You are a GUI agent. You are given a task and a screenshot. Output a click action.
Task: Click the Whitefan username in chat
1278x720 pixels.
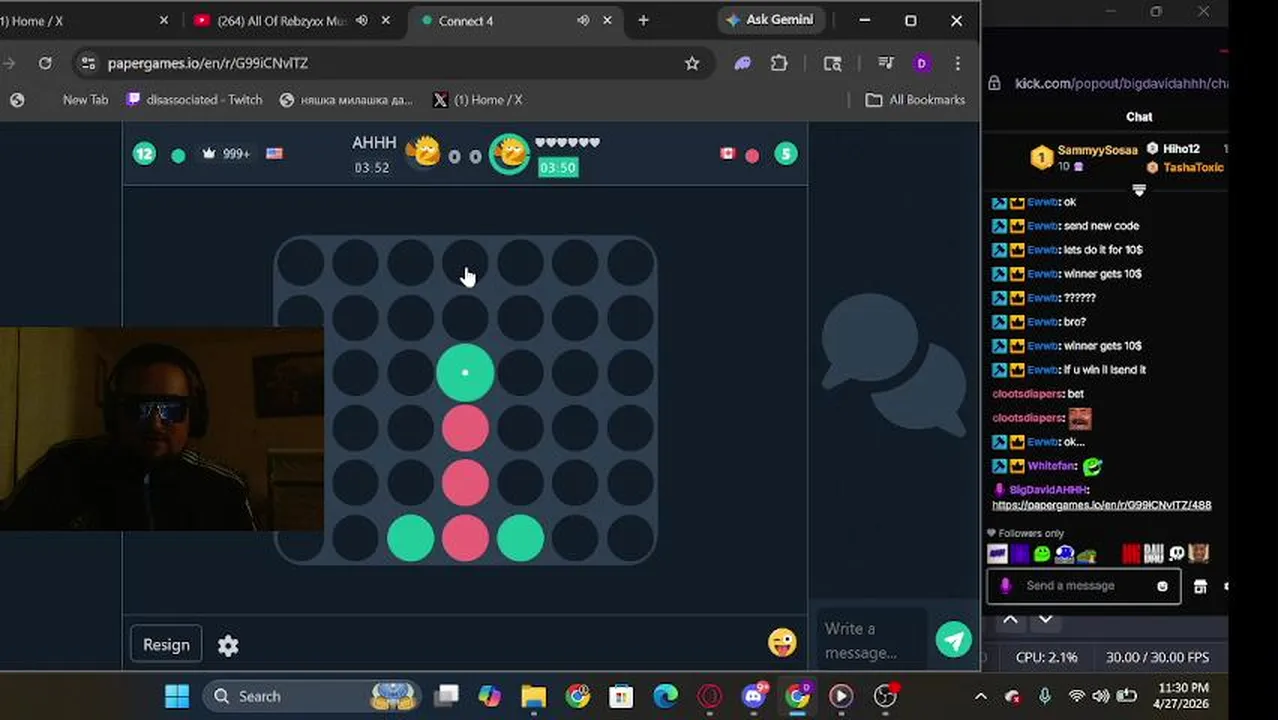coord(1051,466)
